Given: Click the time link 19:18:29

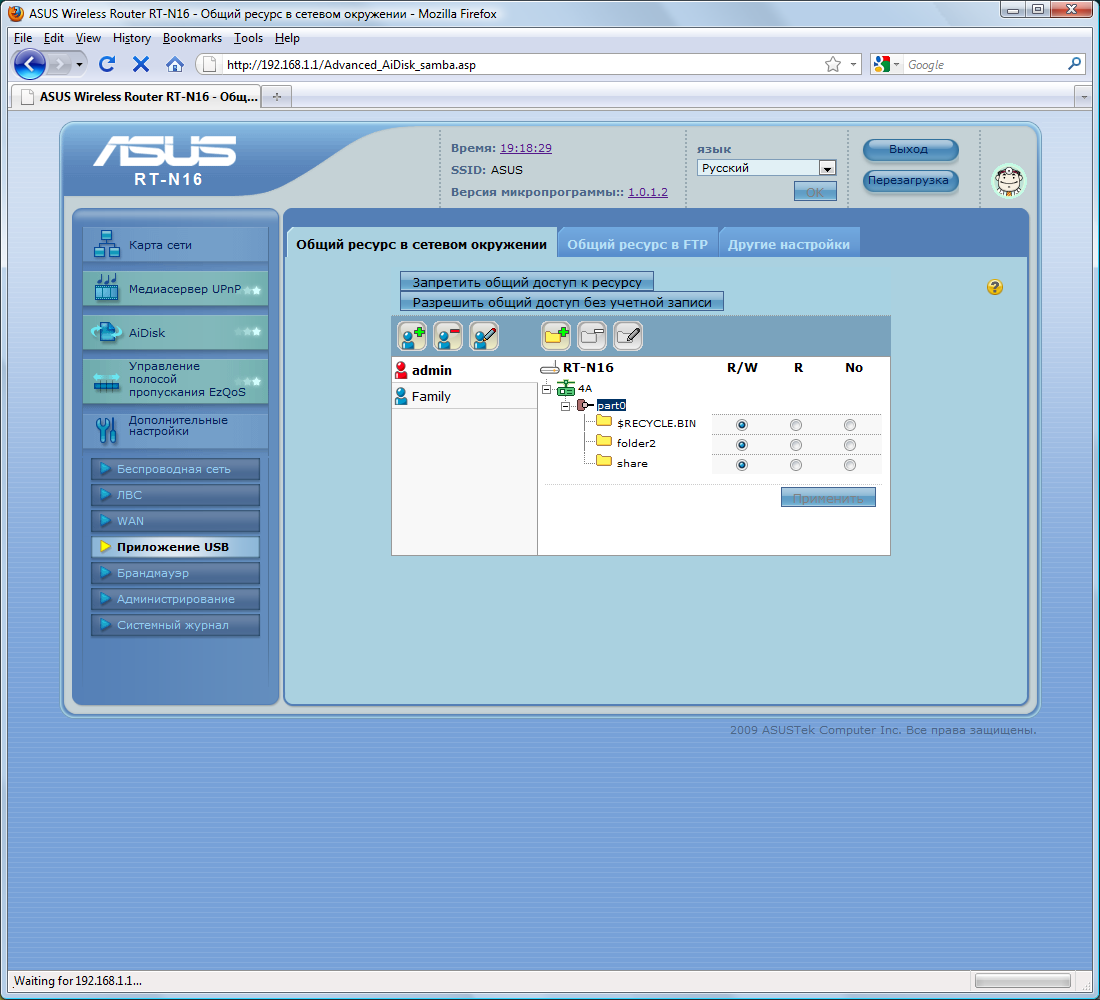Looking at the screenshot, I should (525, 148).
